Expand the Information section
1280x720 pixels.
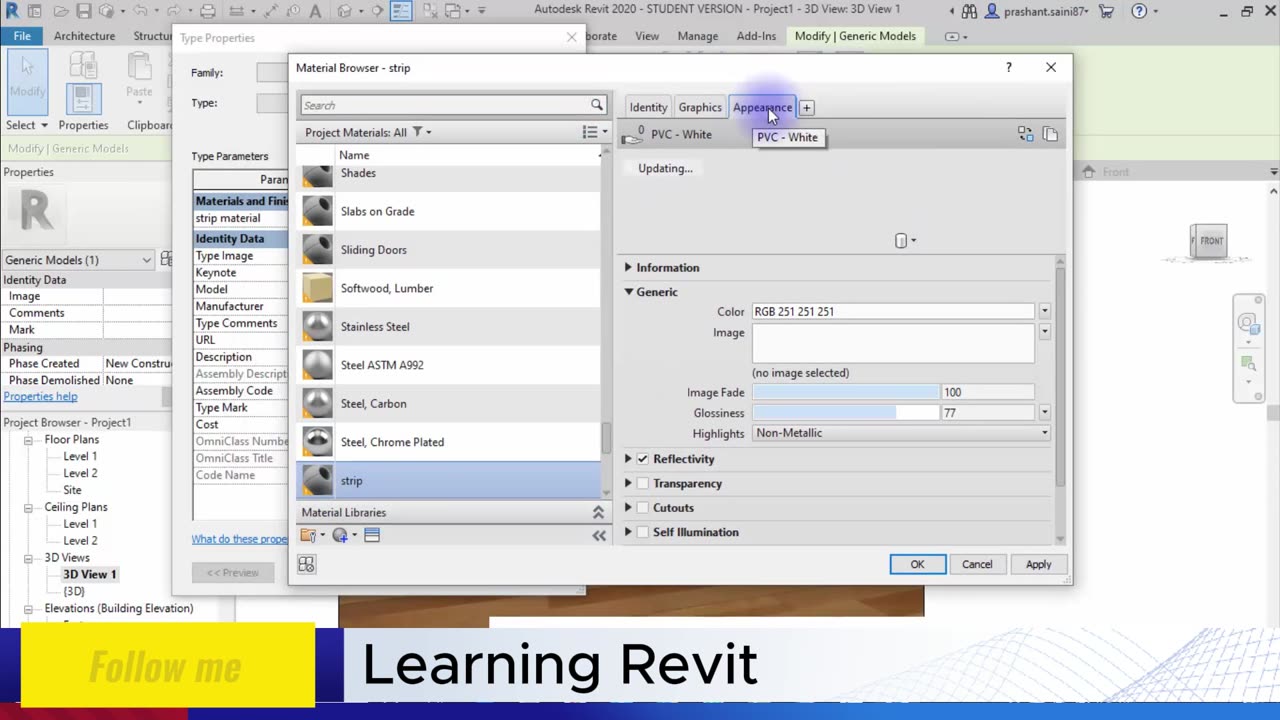[628, 268]
